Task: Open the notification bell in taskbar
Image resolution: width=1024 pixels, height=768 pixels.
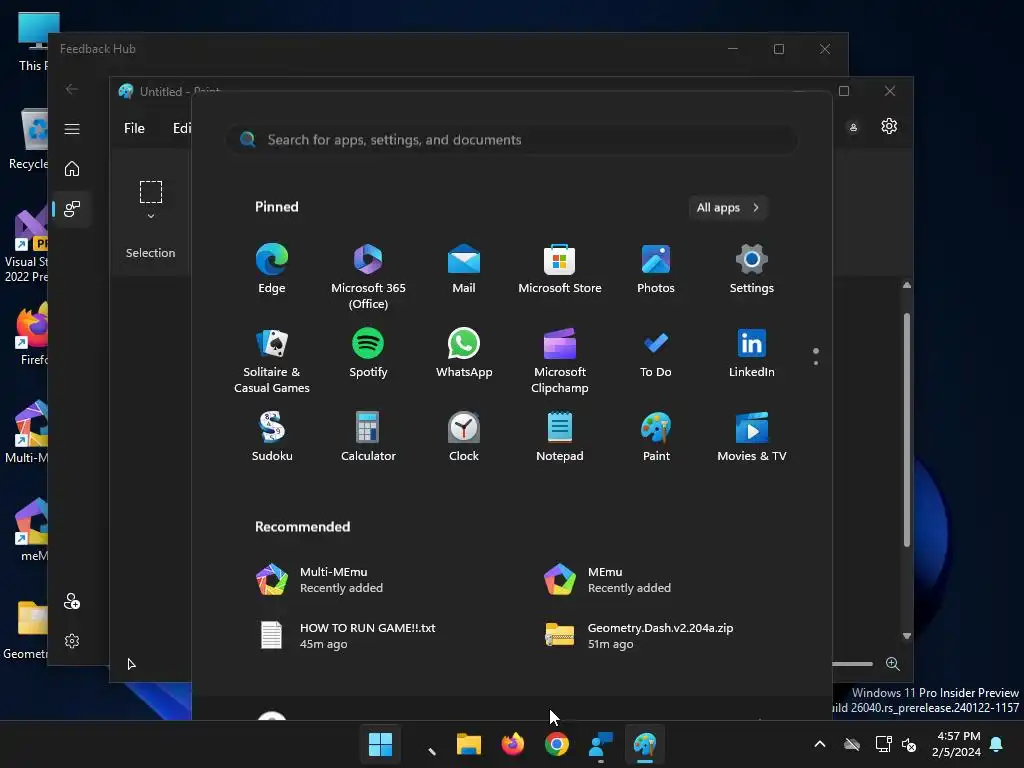Action: click(x=996, y=744)
